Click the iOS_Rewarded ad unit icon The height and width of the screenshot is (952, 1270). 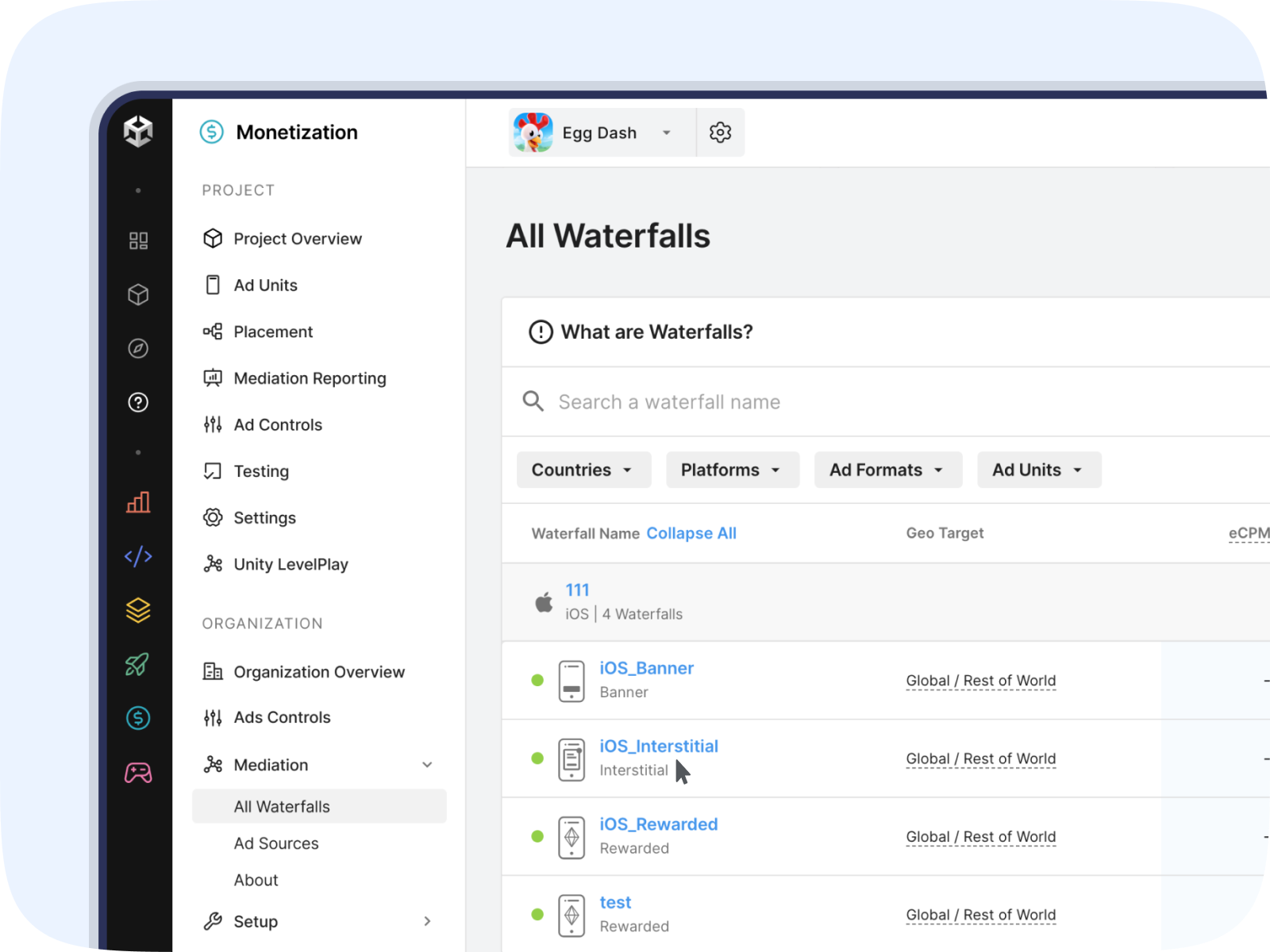571,837
